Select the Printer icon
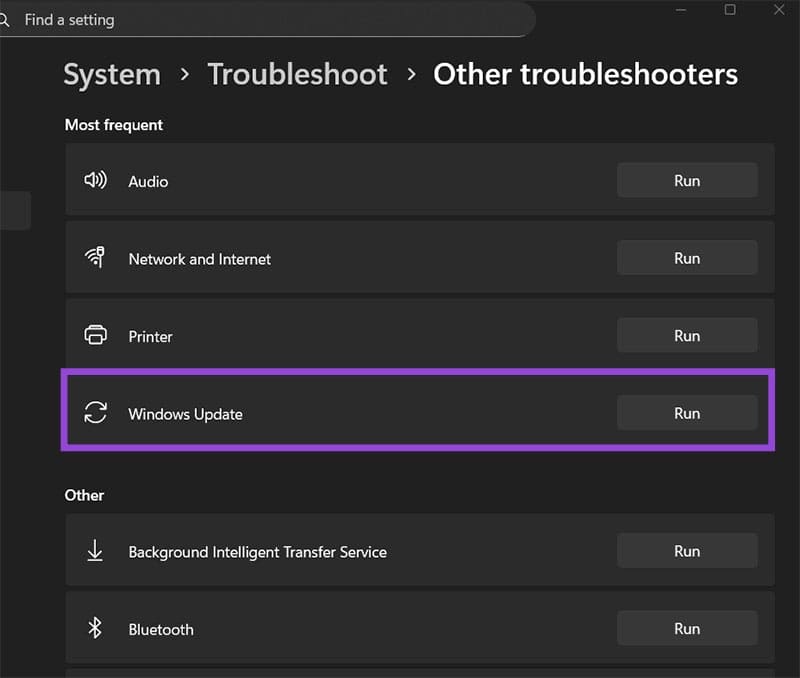This screenshot has width=800, height=678. point(95,335)
